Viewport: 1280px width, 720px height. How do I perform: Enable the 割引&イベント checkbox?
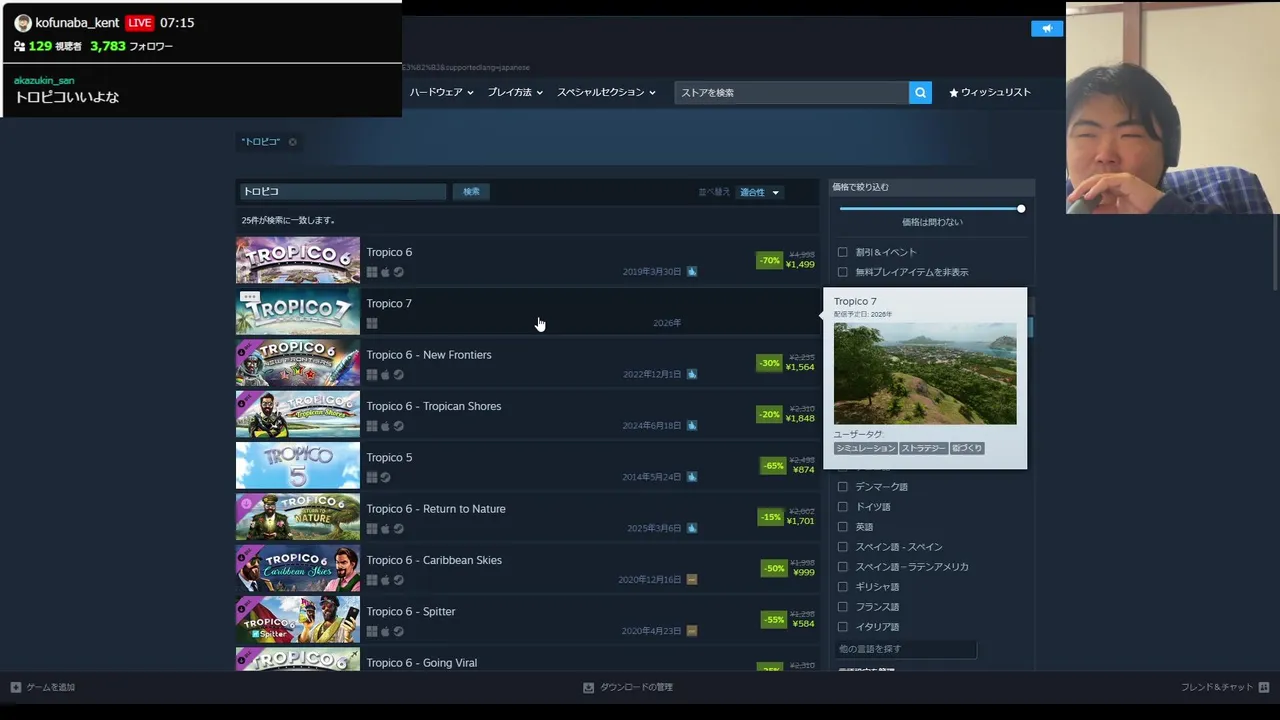tap(842, 252)
